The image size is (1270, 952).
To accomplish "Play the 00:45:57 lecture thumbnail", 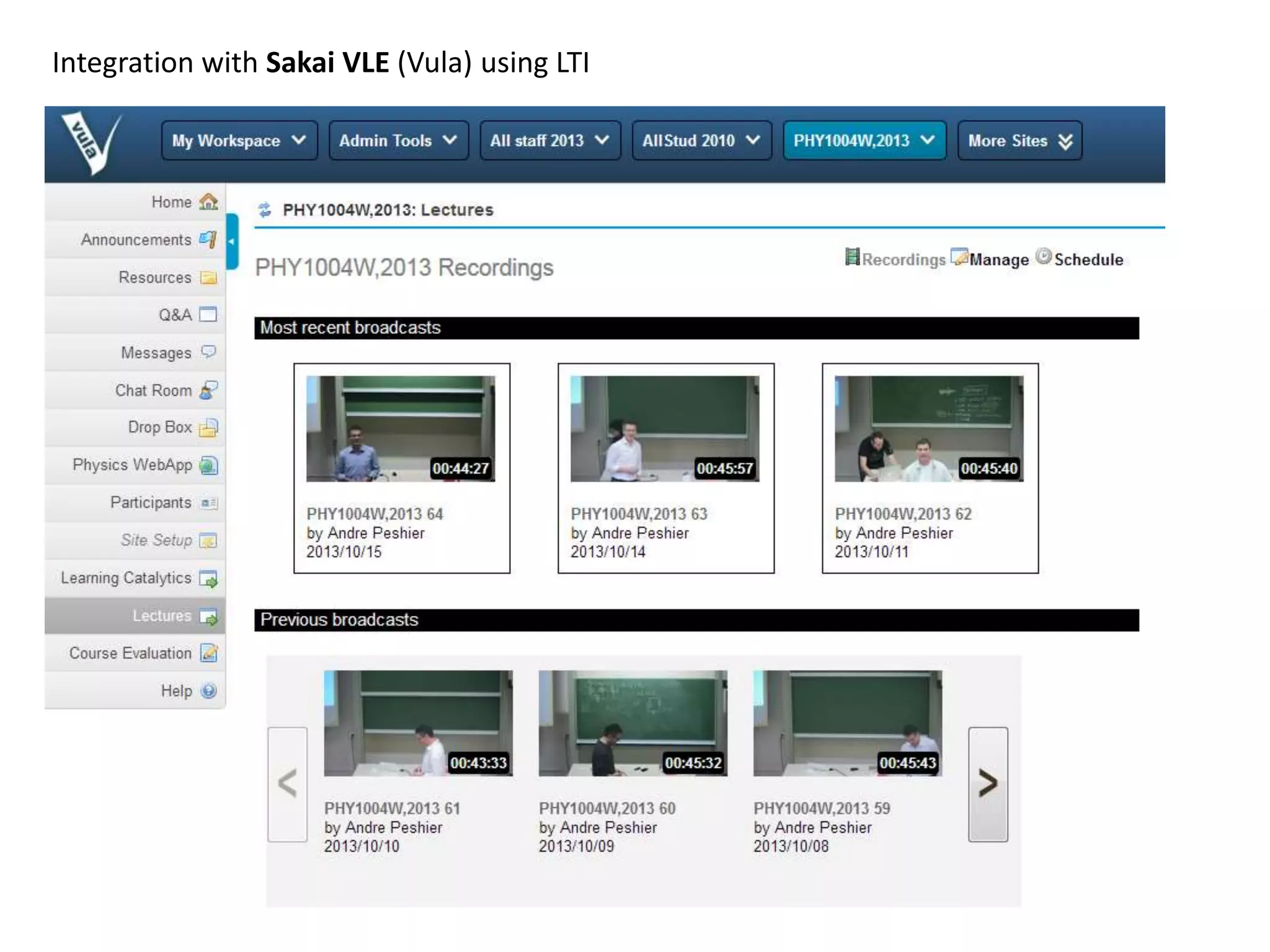I will [x=665, y=429].
